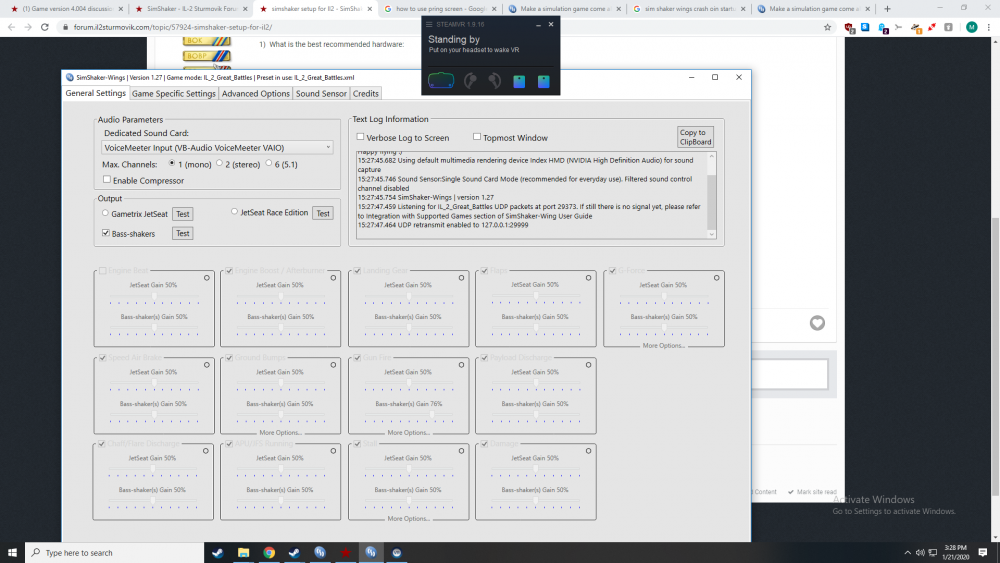Click the text log scrollbar down arrow

pyautogui.click(x=712, y=235)
